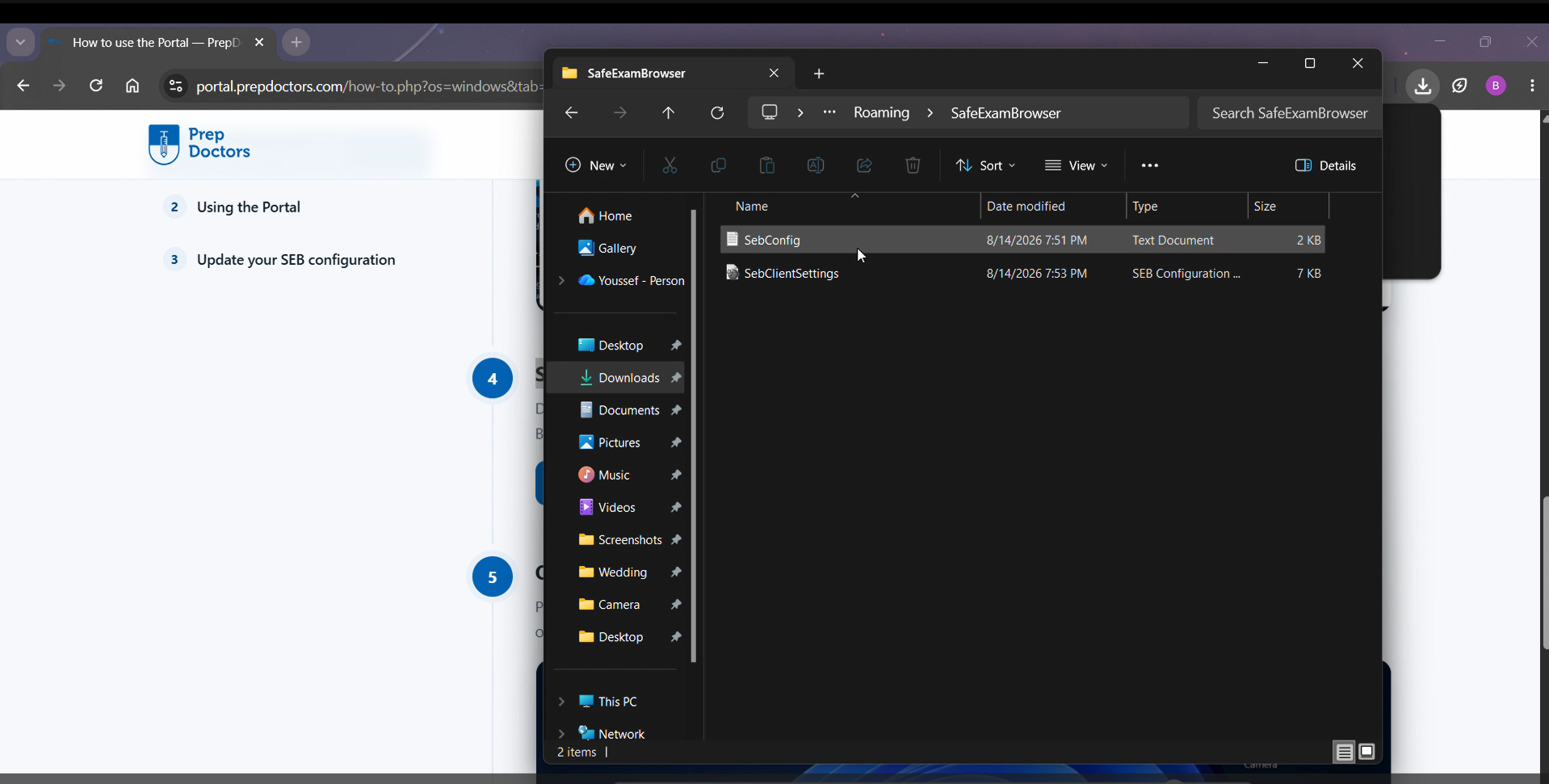Viewport: 1549px width, 784px height.
Task: Click the Copy icon in Explorer toolbar
Action: click(x=718, y=166)
